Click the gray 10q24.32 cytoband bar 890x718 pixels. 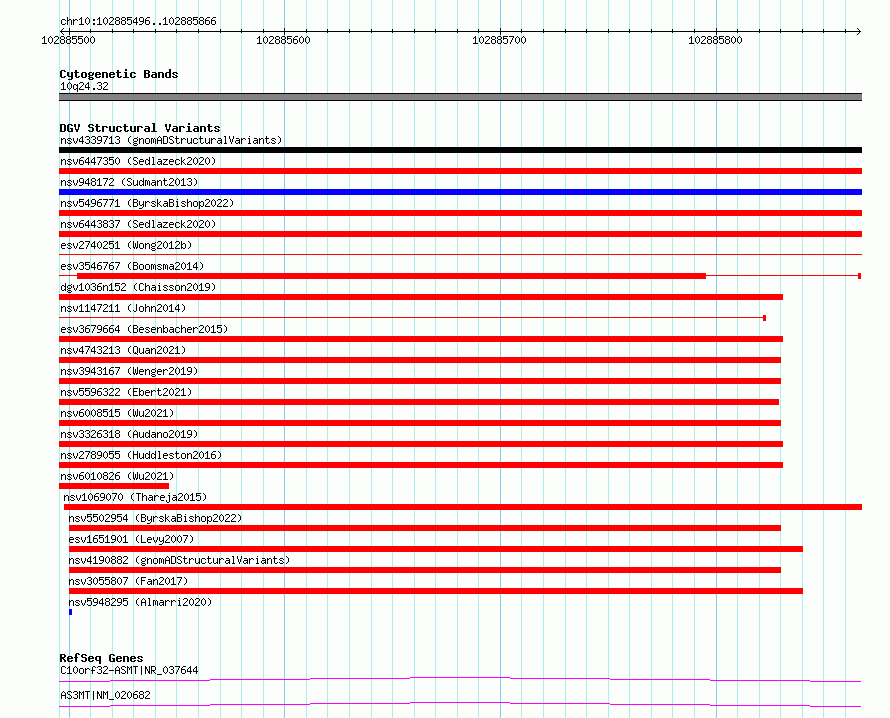pos(460,97)
